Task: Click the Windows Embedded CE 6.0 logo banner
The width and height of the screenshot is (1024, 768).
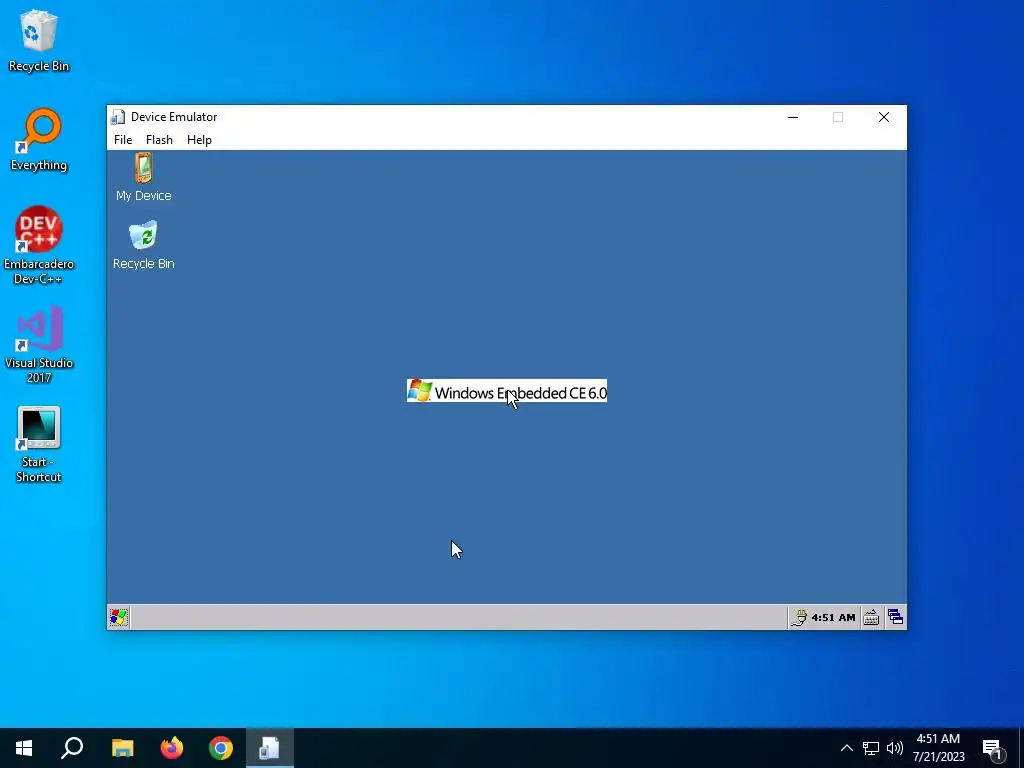Action: [x=507, y=391]
